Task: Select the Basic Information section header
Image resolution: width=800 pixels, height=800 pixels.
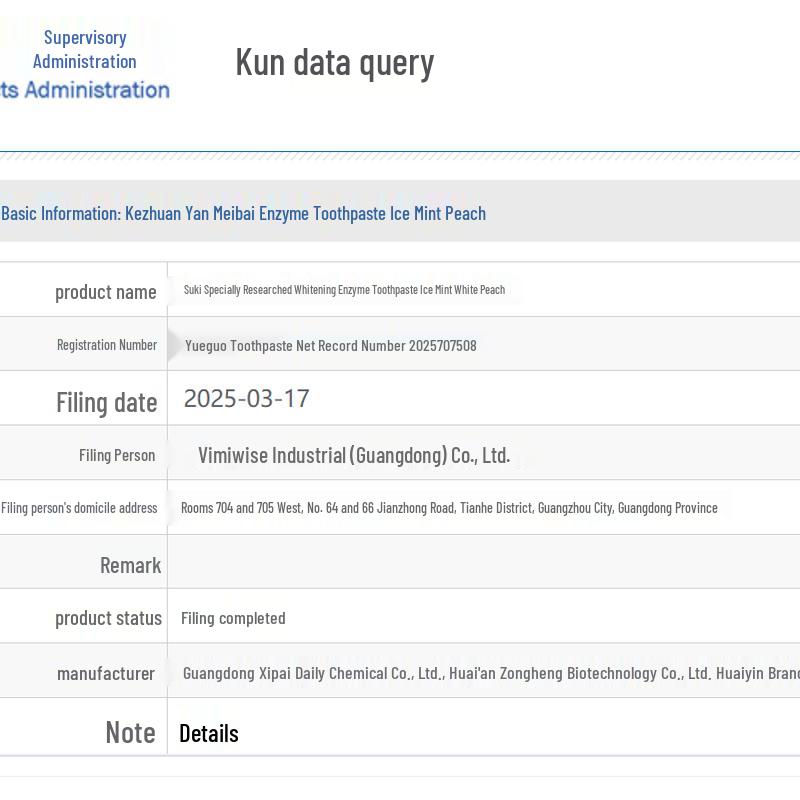Action: click(243, 213)
